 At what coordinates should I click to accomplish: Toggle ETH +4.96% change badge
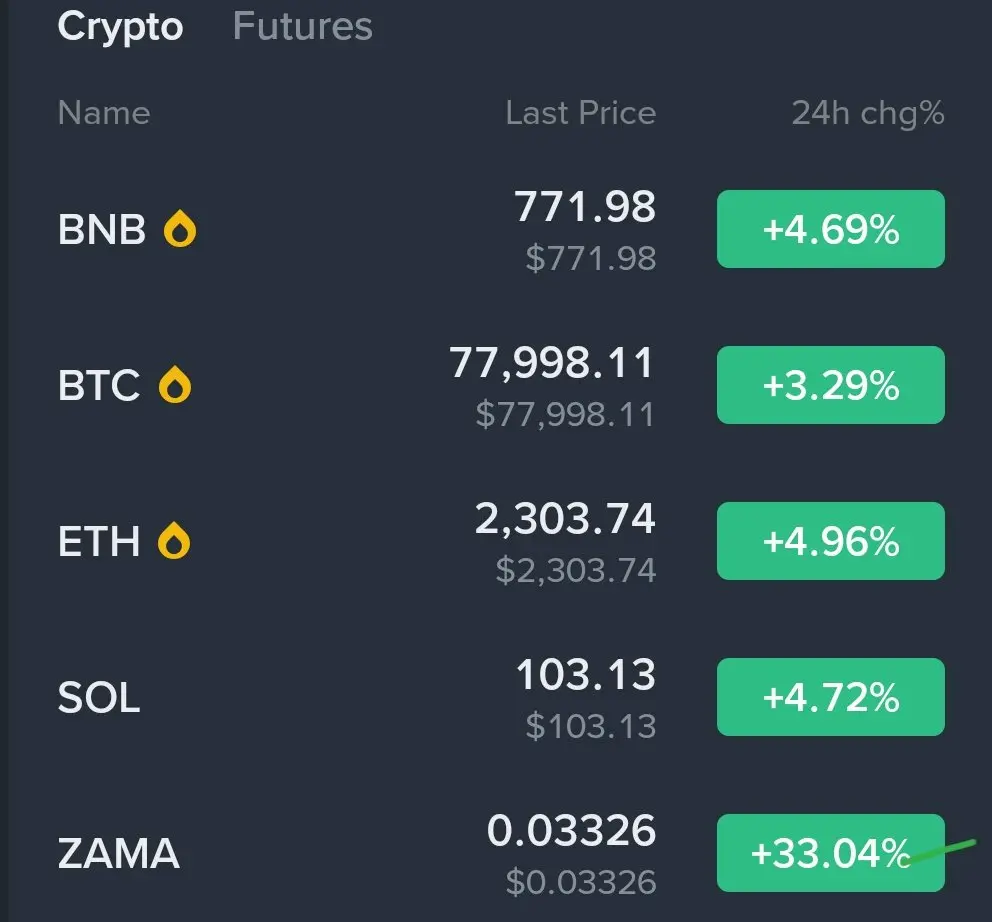pos(830,541)
